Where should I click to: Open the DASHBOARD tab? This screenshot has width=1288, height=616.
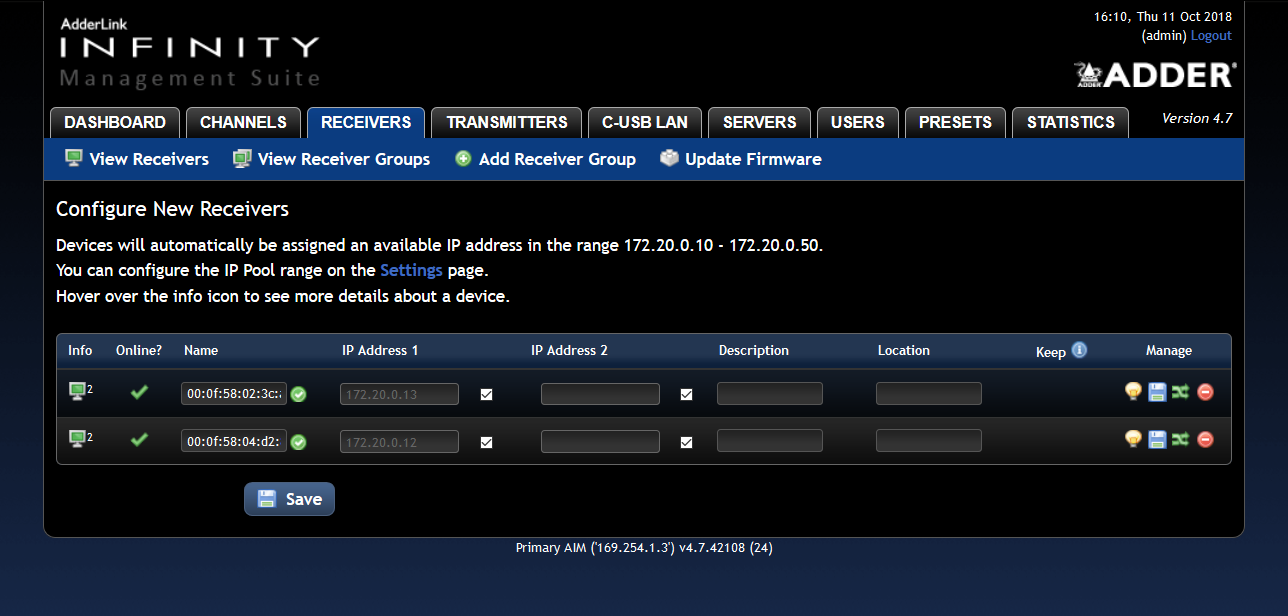tap(115, 122)
